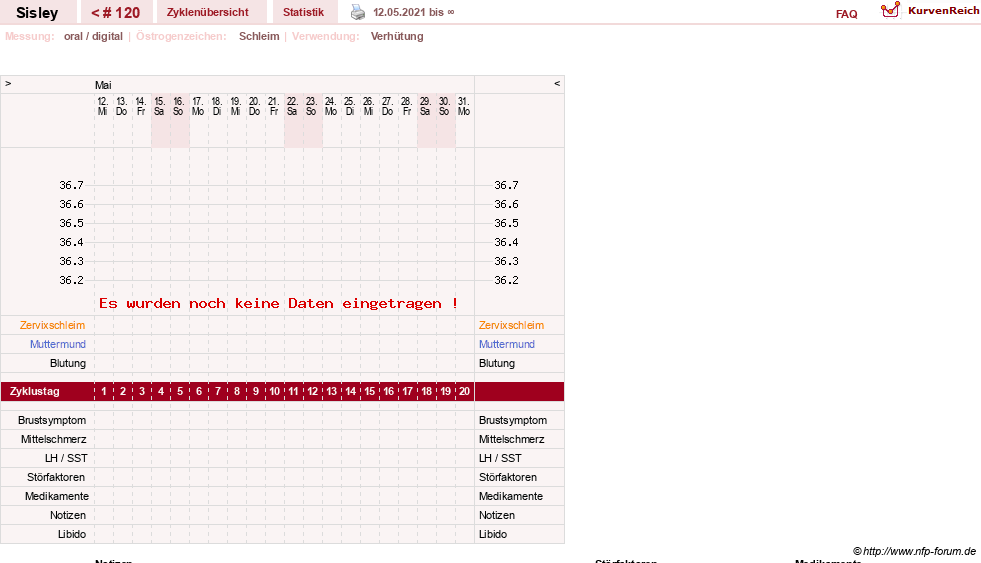Viewport: 981px width, 563px height.
Task: Open the FAQ link
Action: (846, 14)
